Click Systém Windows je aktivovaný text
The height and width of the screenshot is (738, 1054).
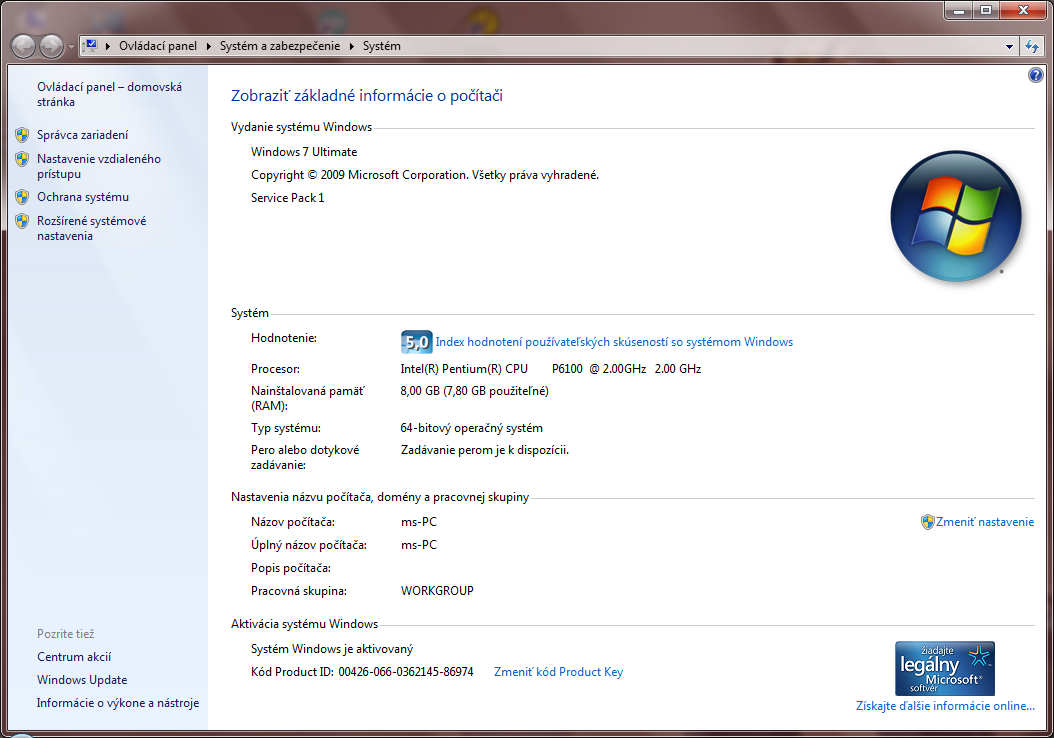tap(332, 649)
